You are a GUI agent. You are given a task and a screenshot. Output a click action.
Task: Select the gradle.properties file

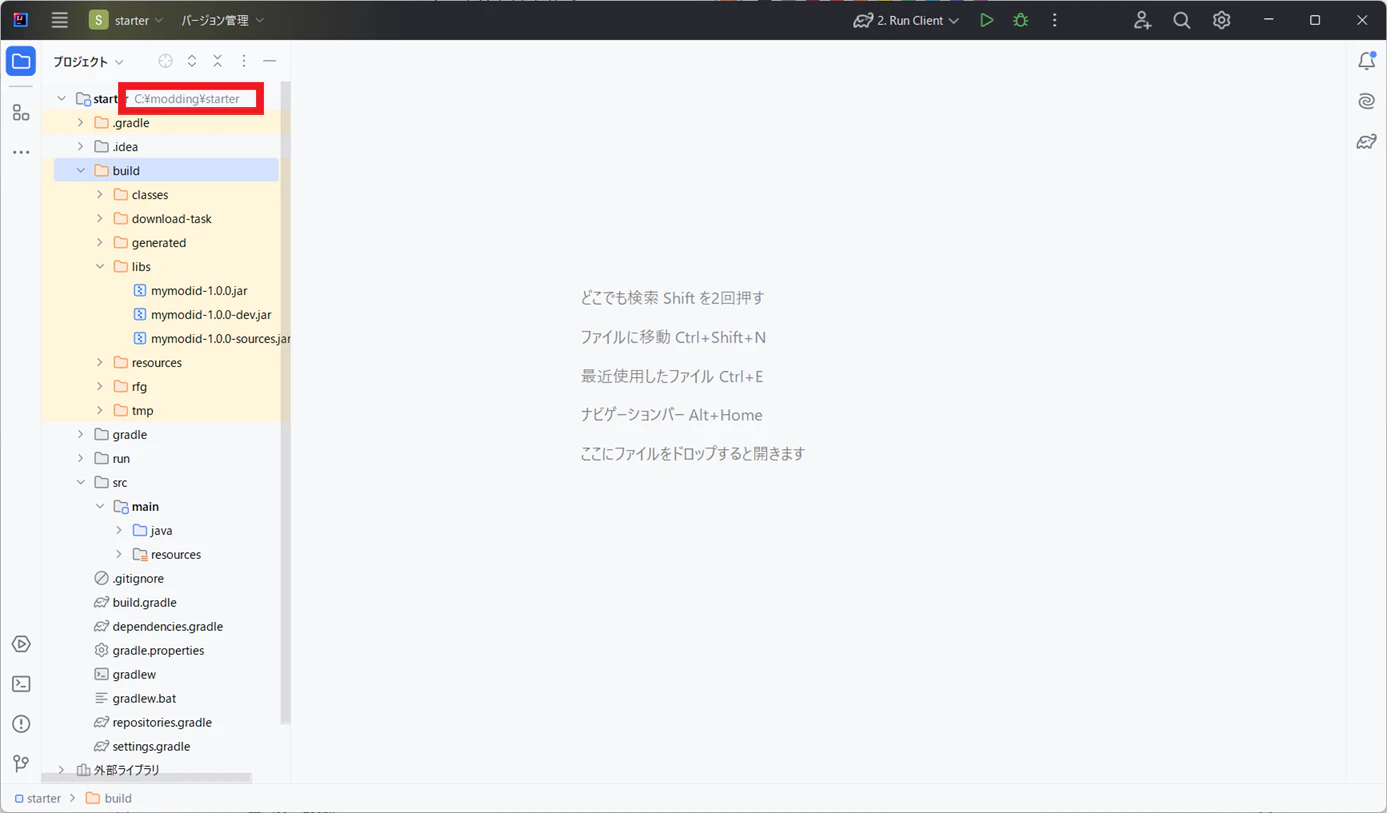(x=158, y=651)
